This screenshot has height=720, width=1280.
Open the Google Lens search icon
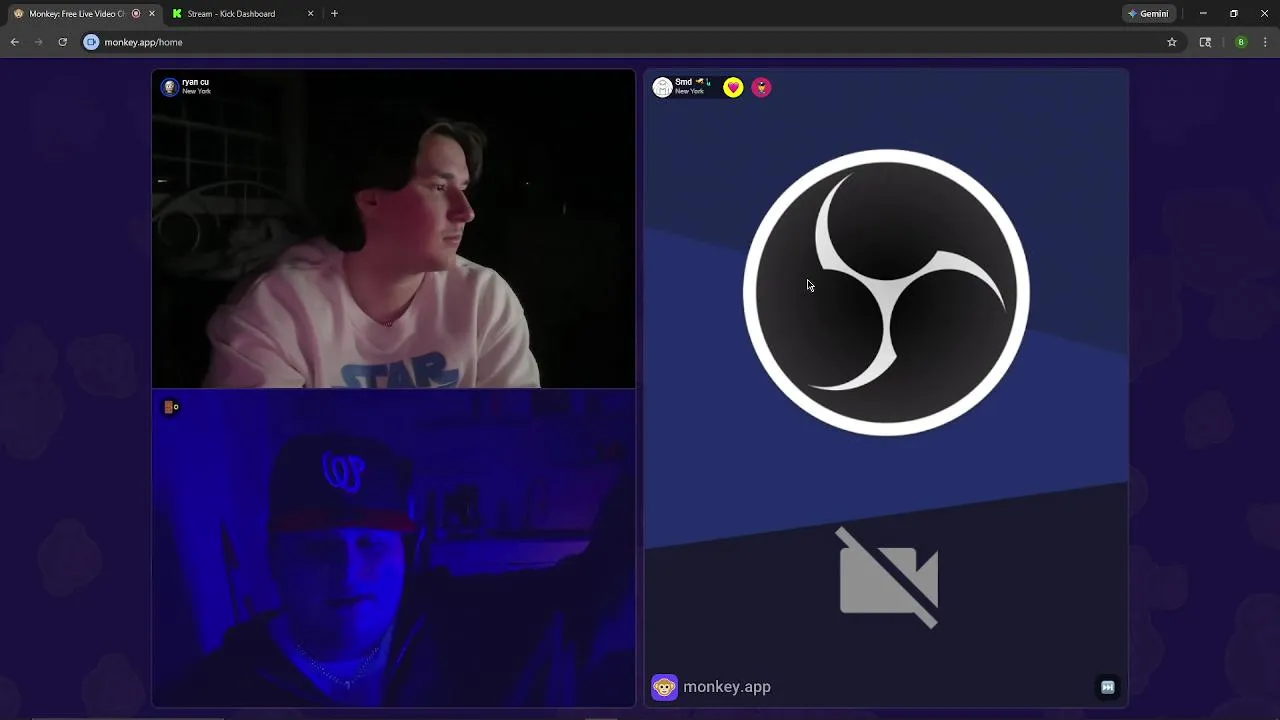pyautogui.click(x=1205, y=42)
